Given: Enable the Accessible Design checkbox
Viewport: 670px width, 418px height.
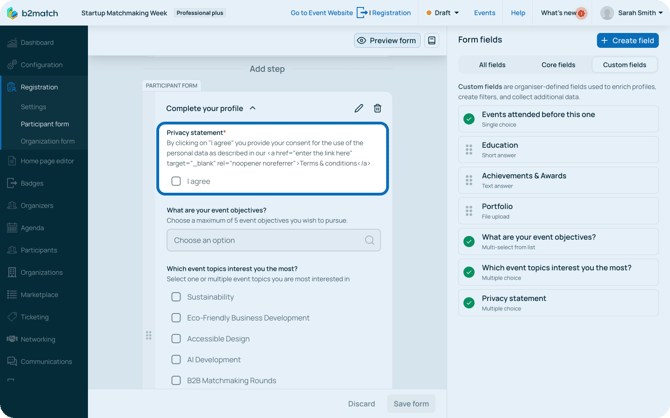Looking at the screenshot, I should click(x=176, y=339).
